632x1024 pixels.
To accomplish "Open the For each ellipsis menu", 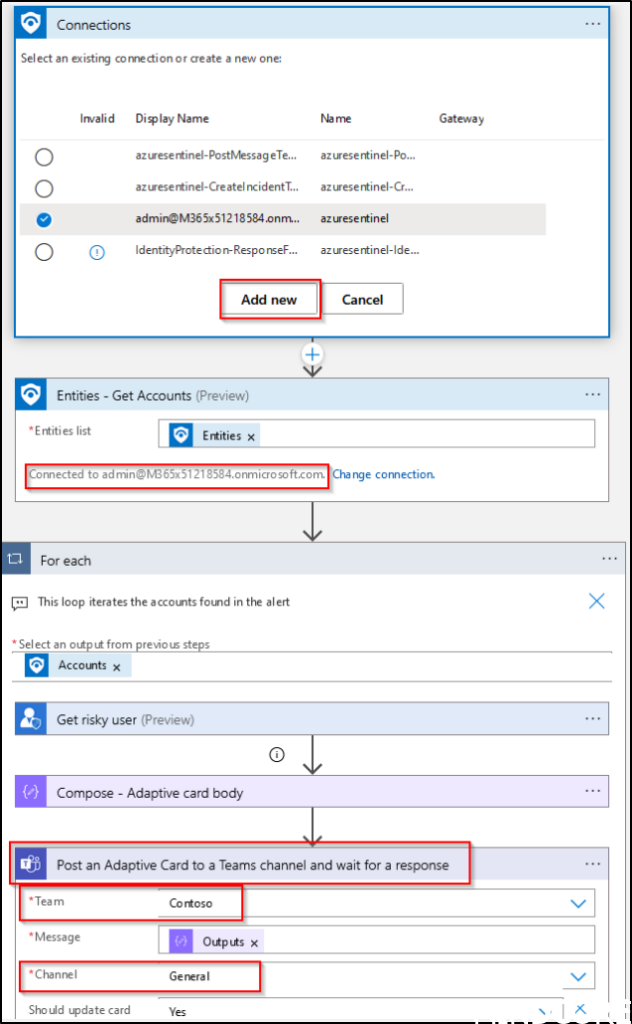I will click(609, 560).
